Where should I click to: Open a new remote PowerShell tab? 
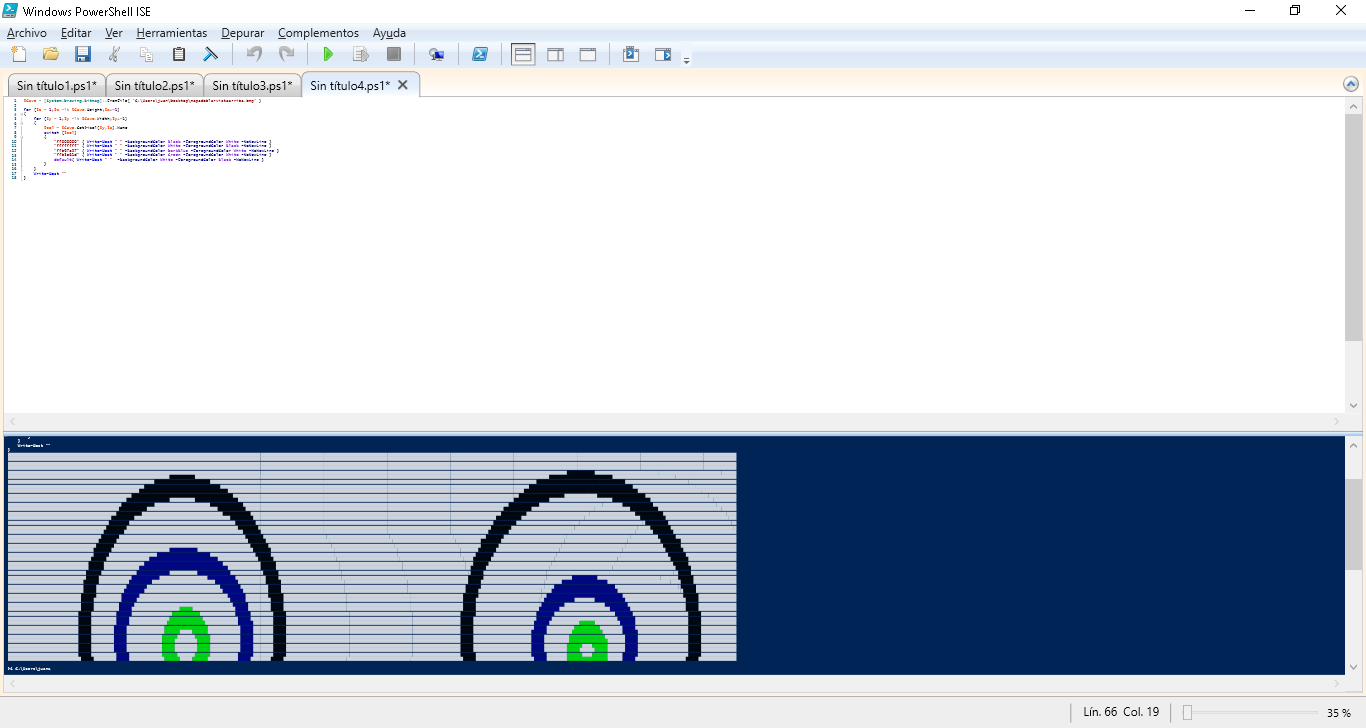point(437,54)
